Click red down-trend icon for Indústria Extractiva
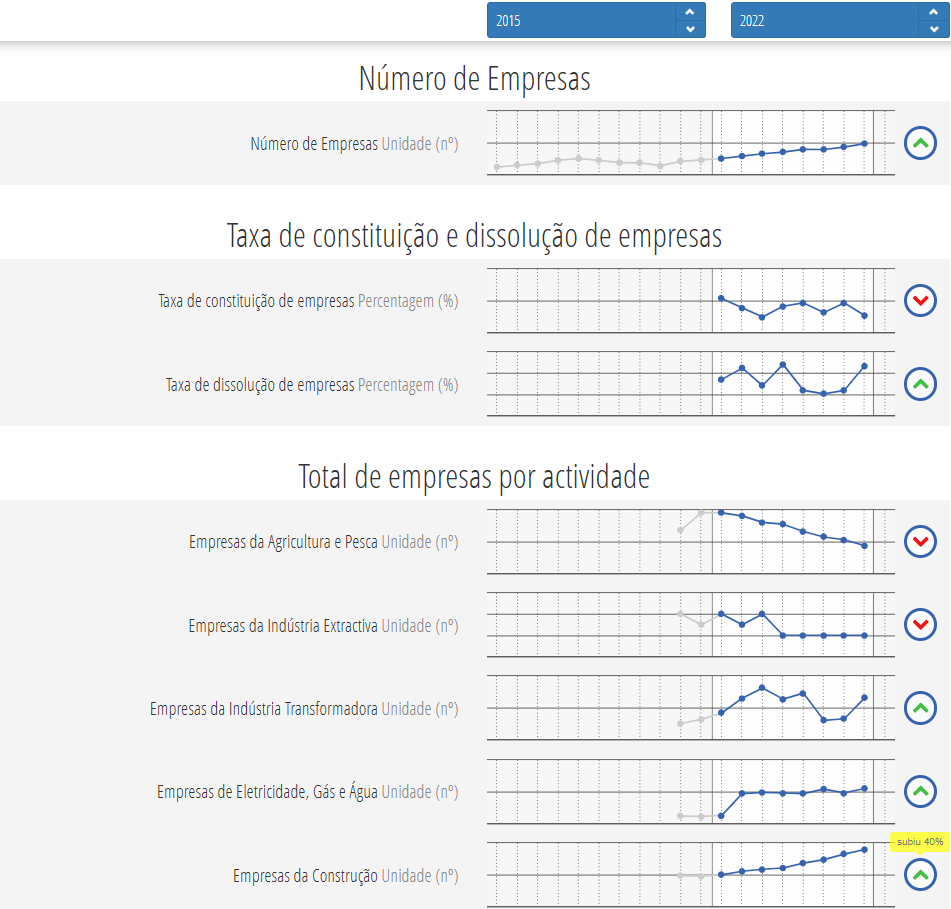 (920, 626)
